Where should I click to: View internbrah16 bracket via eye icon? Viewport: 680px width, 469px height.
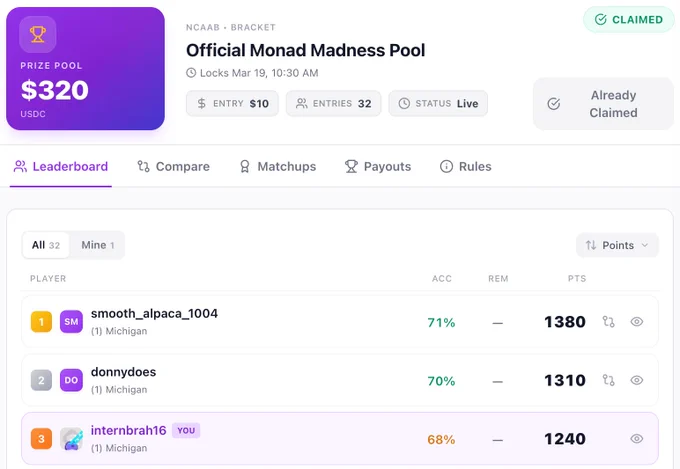(637, 439)
